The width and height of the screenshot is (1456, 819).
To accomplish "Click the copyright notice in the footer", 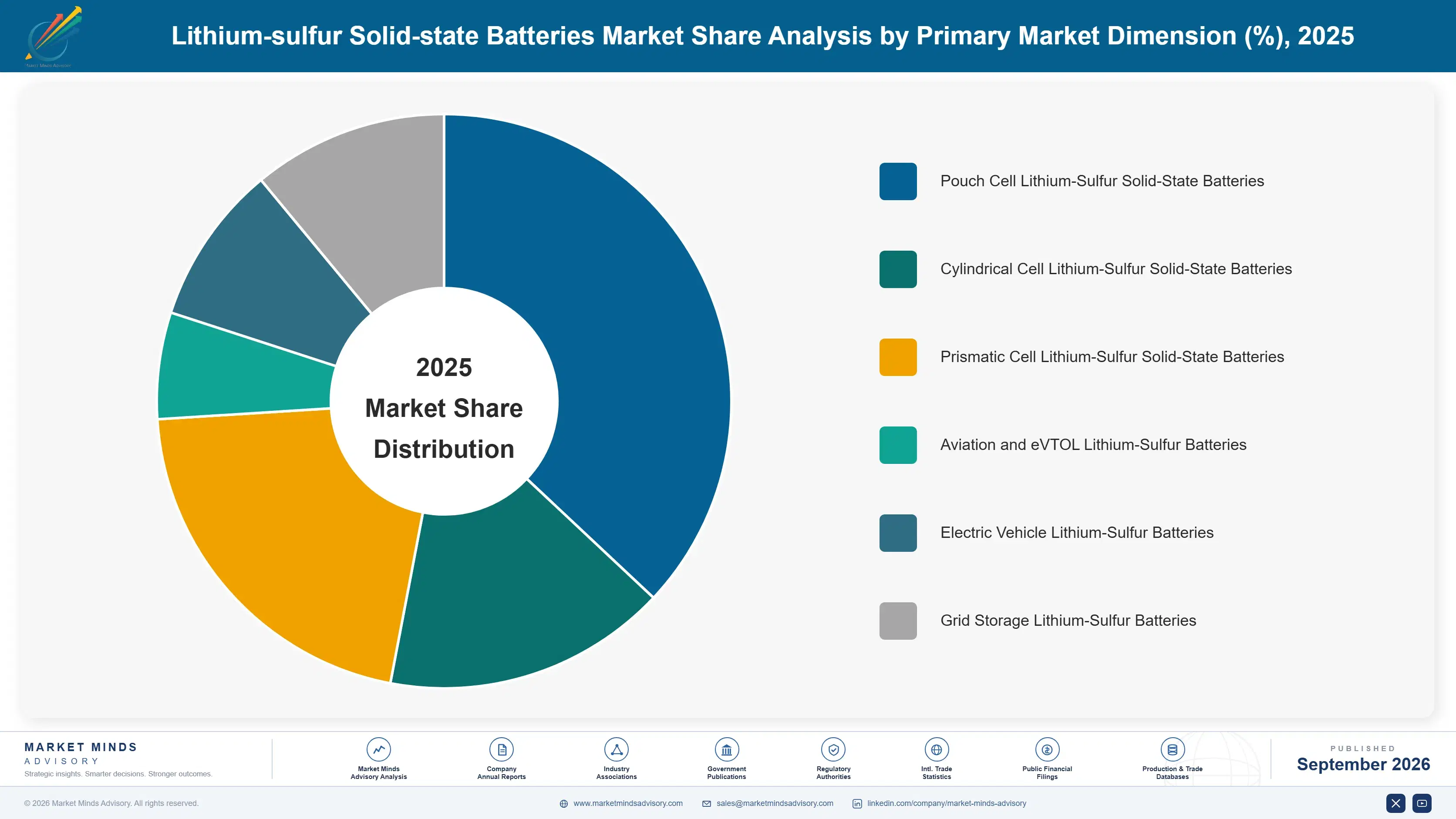I will (x=111, y=803).
